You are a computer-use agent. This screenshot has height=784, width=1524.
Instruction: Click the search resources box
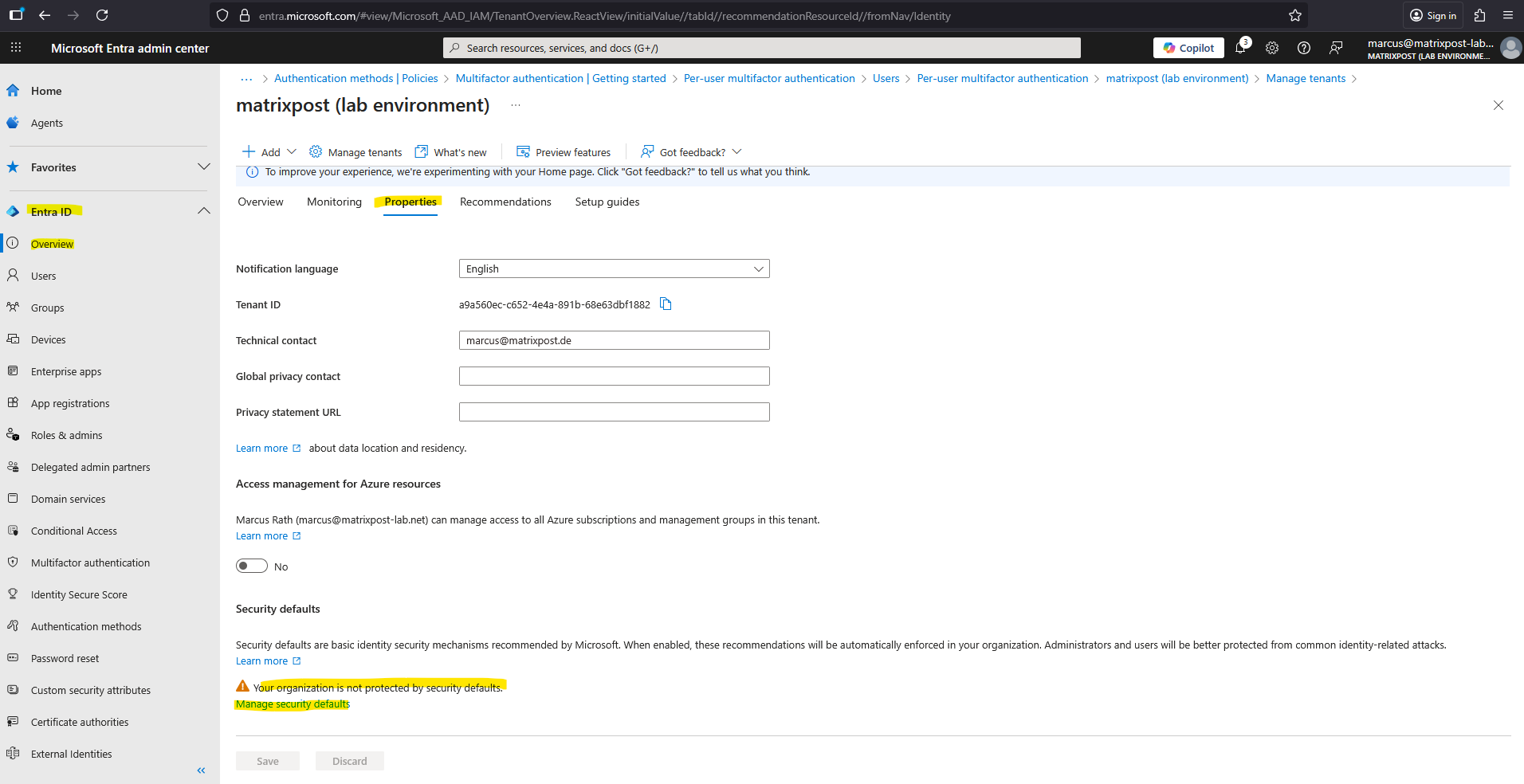(x=761, y=48)
